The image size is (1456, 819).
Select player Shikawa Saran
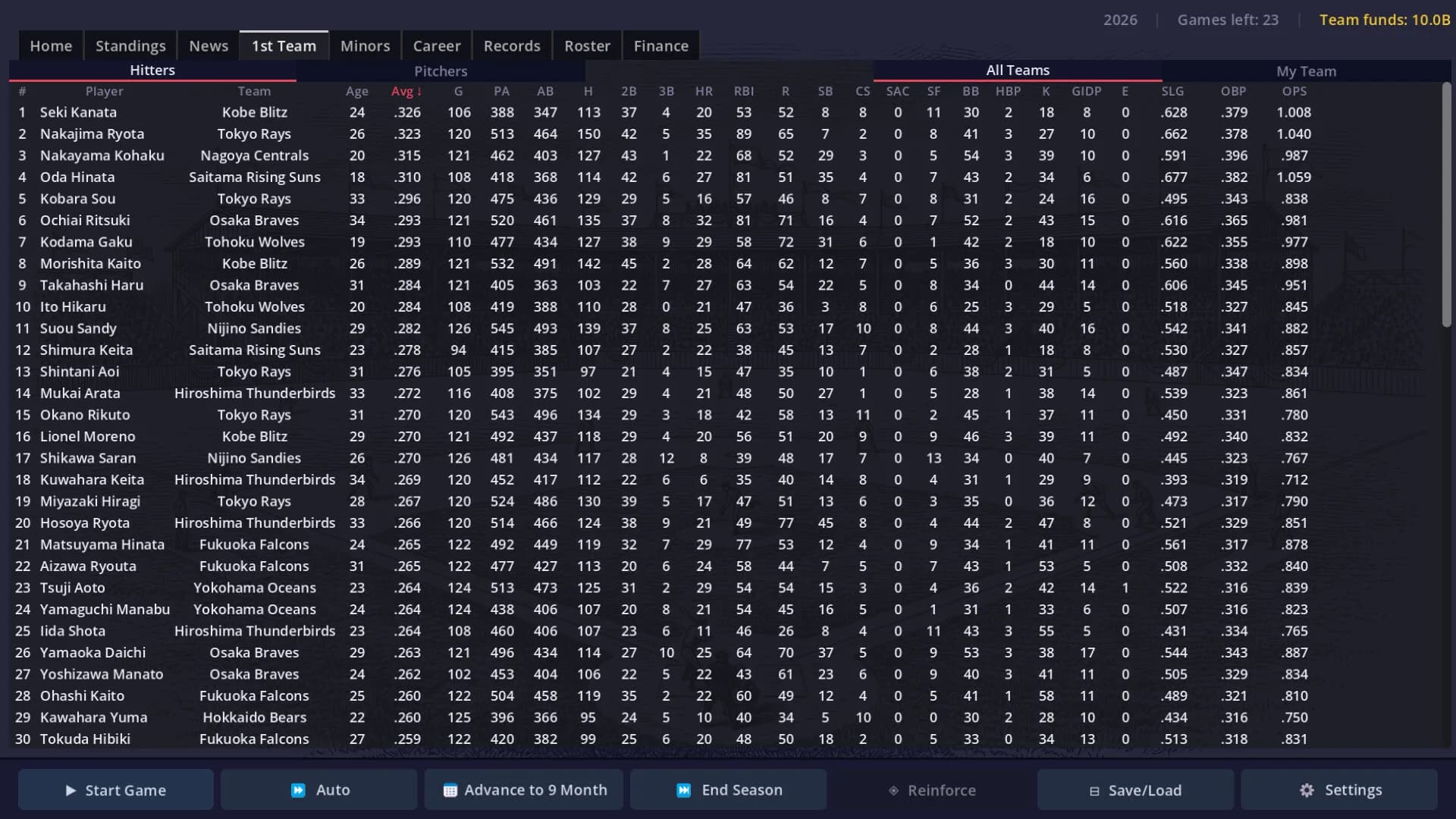click(88, 458)
